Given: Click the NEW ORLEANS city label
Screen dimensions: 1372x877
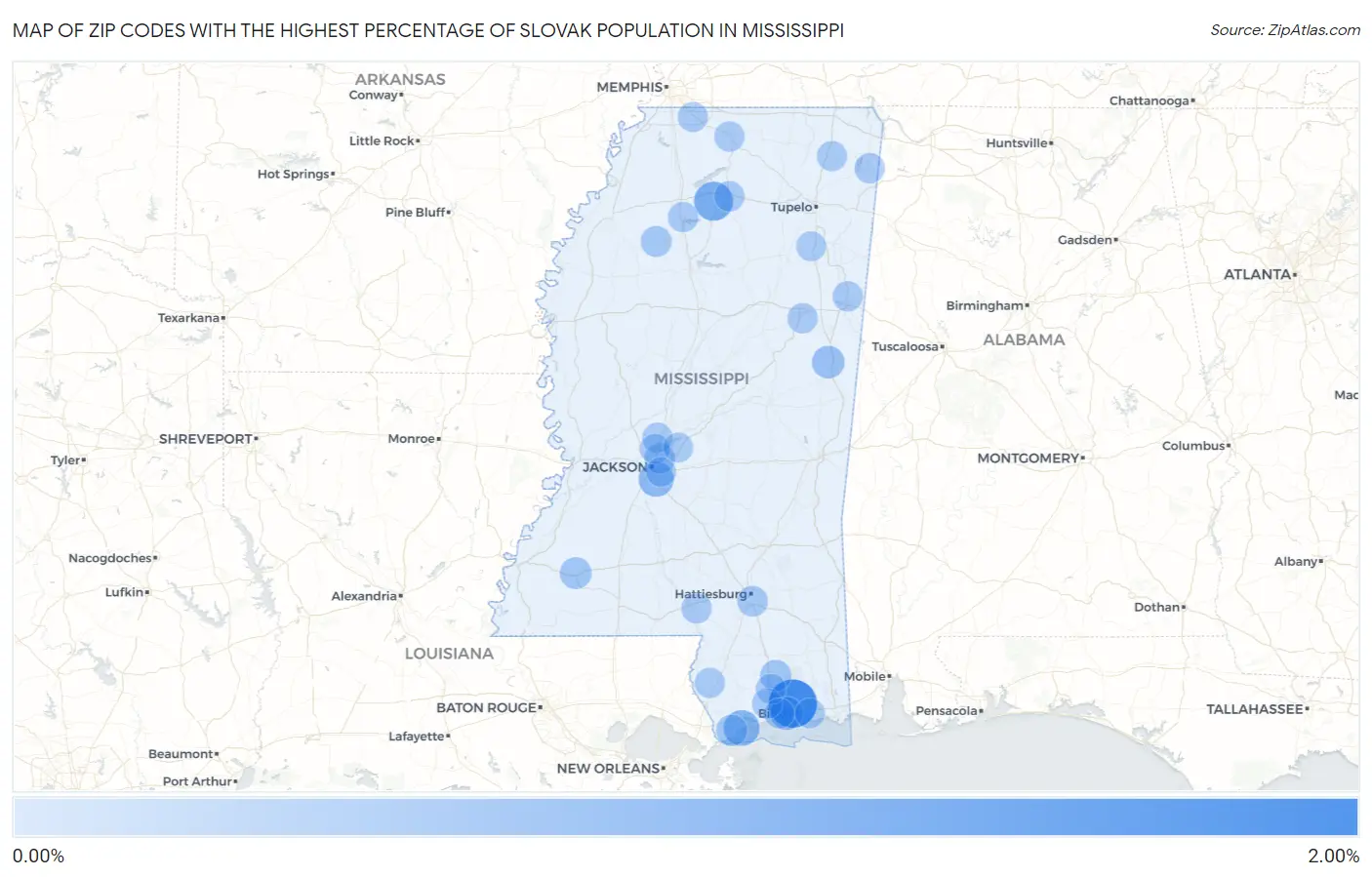Looking at the screenshot, I should pos(608,769).
